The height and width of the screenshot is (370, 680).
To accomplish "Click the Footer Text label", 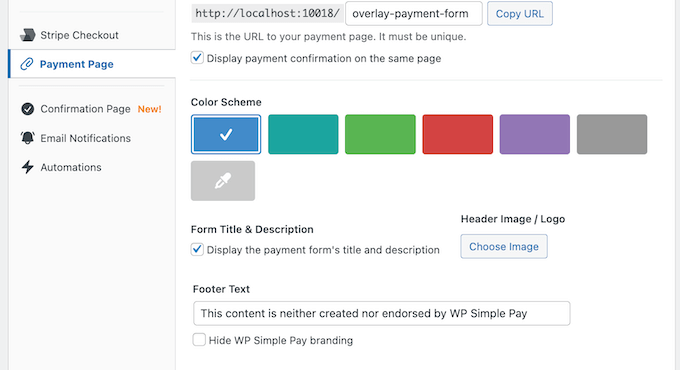I will point(221,289).
